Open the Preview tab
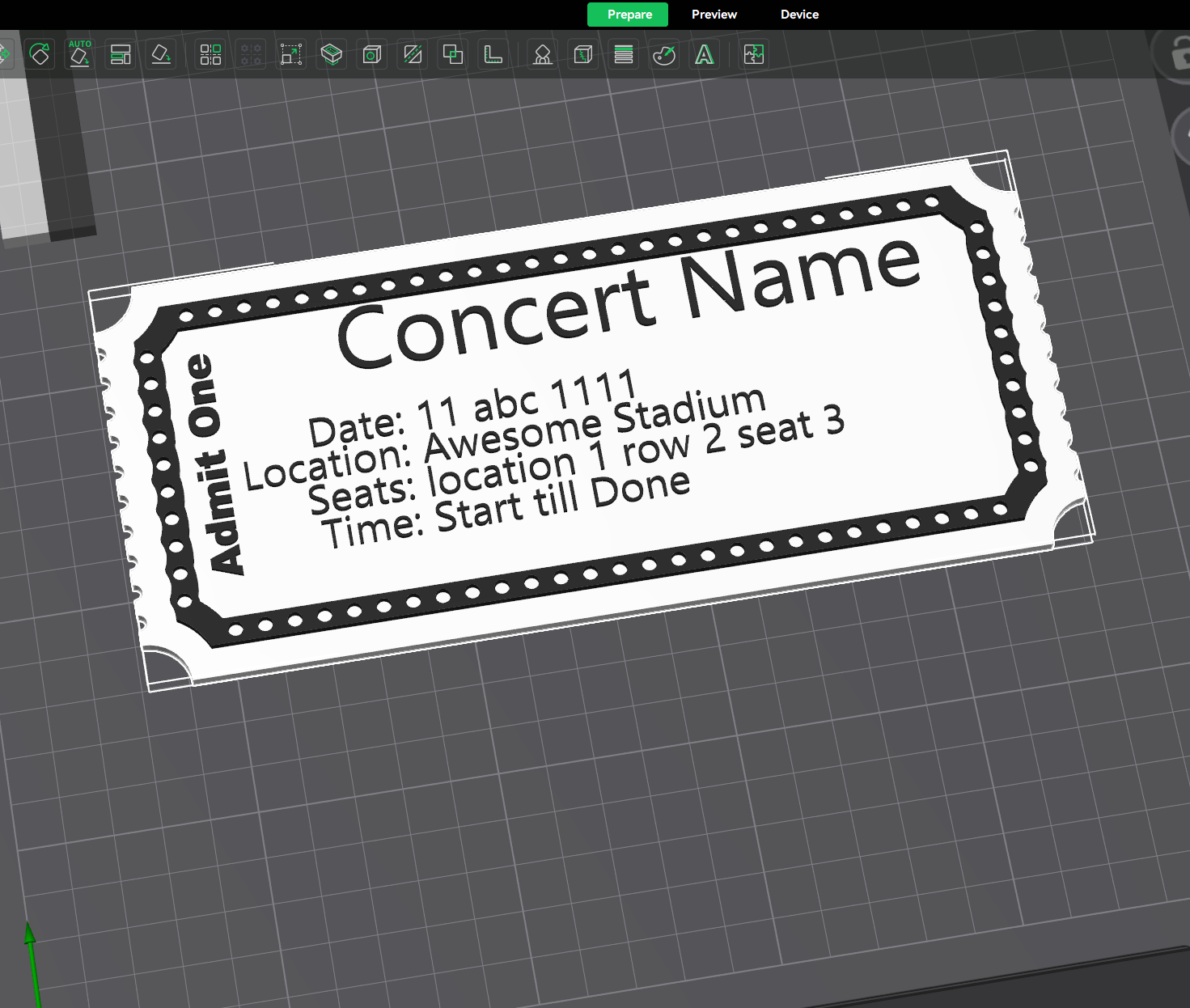The height and width of the screenshot is (1008, 1190). pos(714,15)
